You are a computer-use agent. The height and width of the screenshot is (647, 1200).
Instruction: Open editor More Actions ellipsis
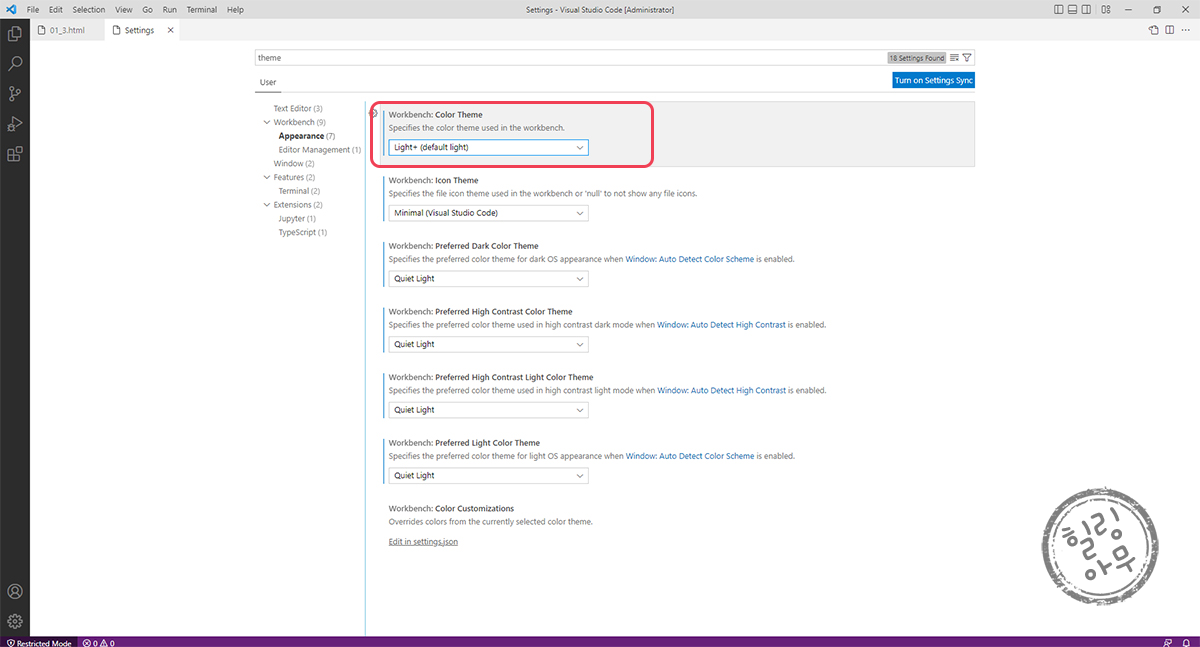[x=1186, y=30]
